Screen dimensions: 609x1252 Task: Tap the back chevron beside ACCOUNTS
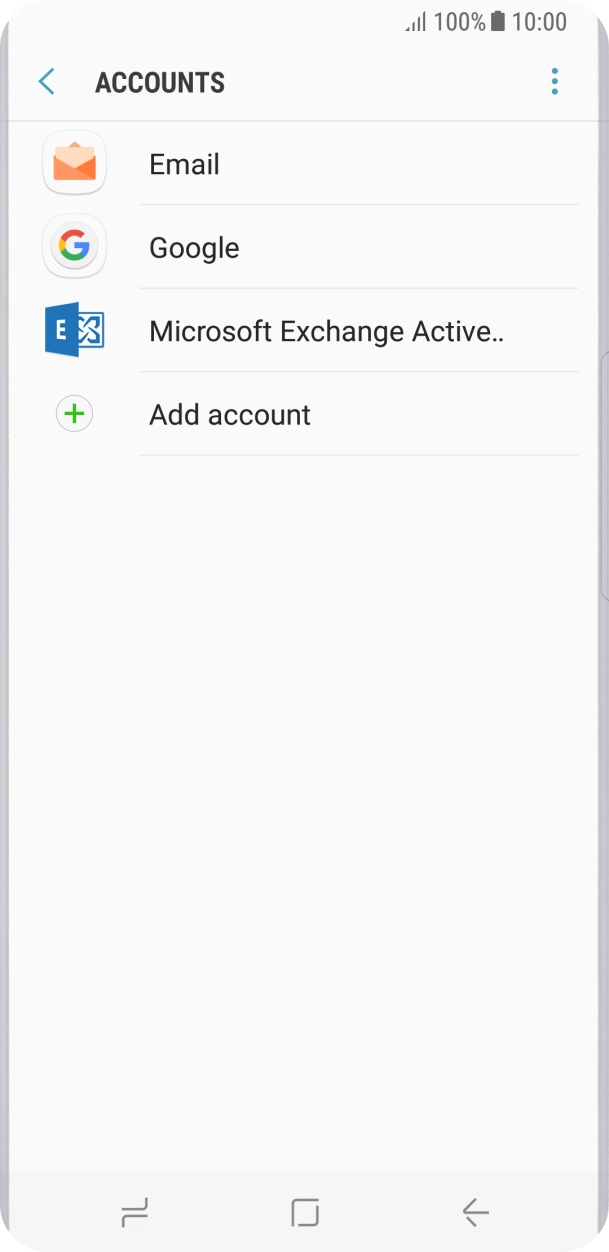pyautogui.click(x=46, y=82)
